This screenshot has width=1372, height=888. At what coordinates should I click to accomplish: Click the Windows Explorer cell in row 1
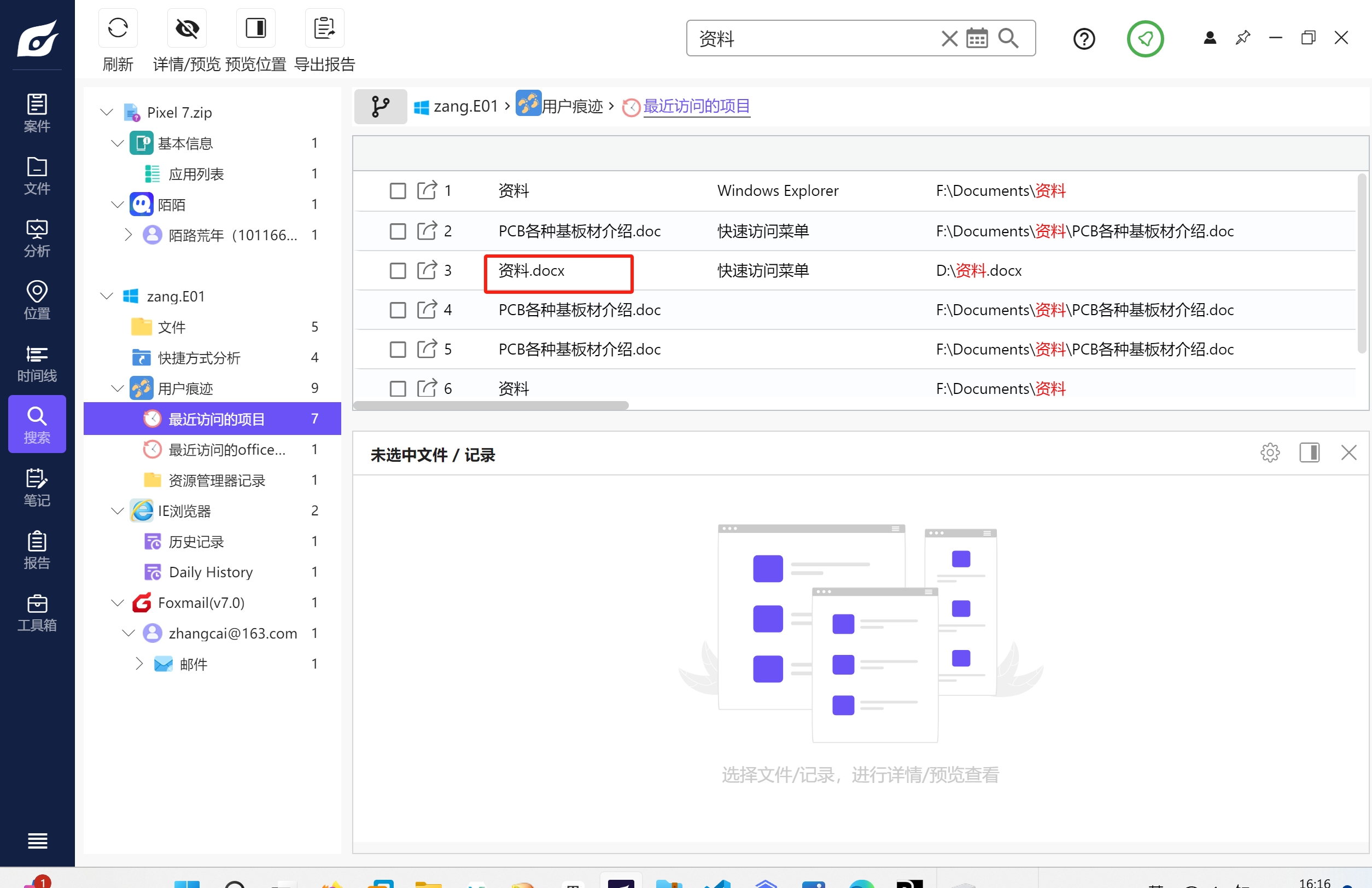tap(778, 191)
